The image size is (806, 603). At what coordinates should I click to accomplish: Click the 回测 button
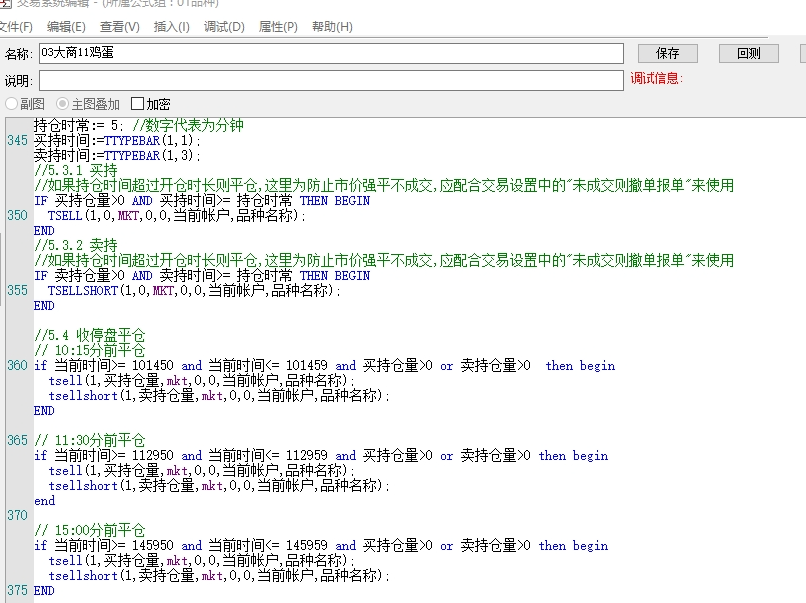click(748, 53)
